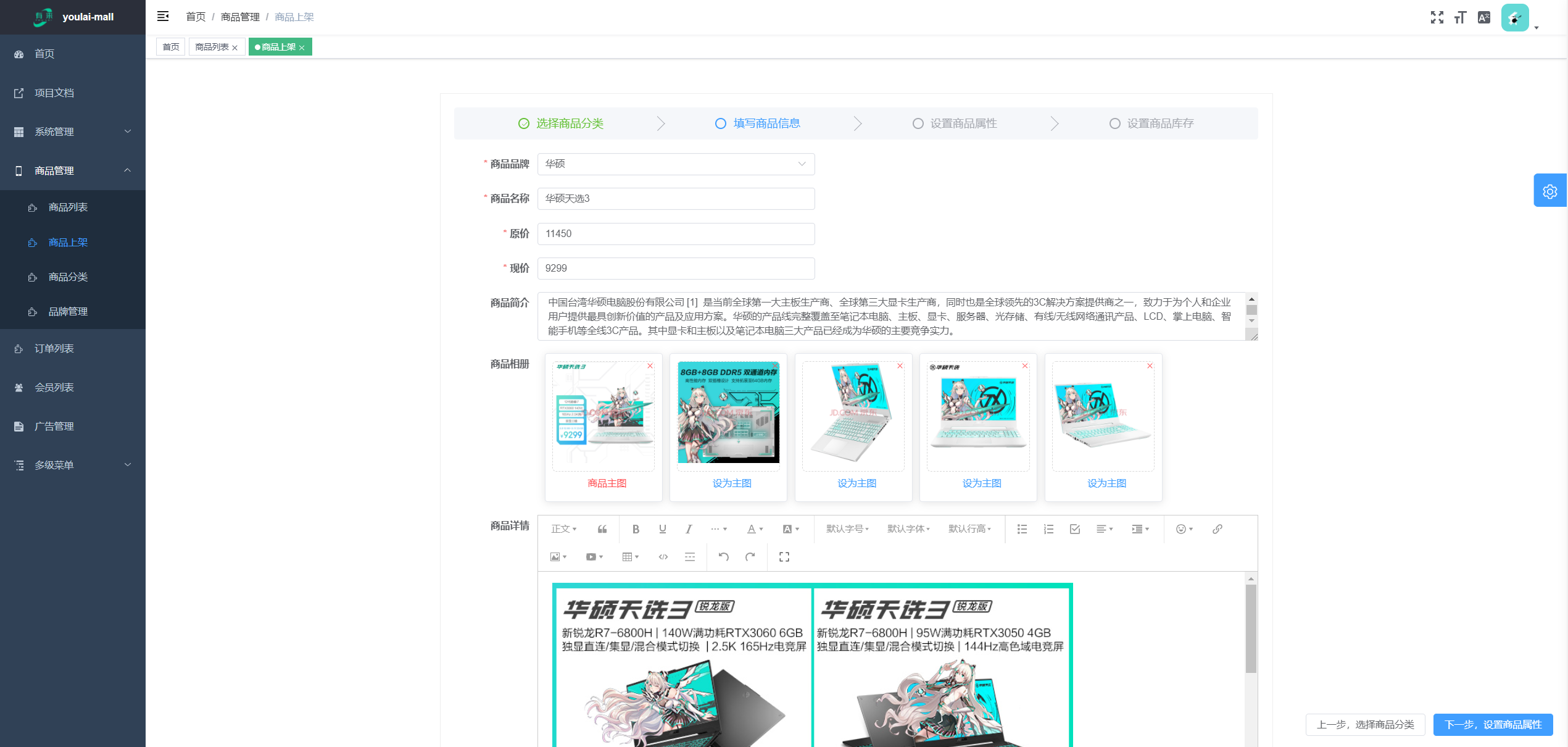Click the underline formatting icon
This screenshot has width=1568, height=747.
point(662,529)
